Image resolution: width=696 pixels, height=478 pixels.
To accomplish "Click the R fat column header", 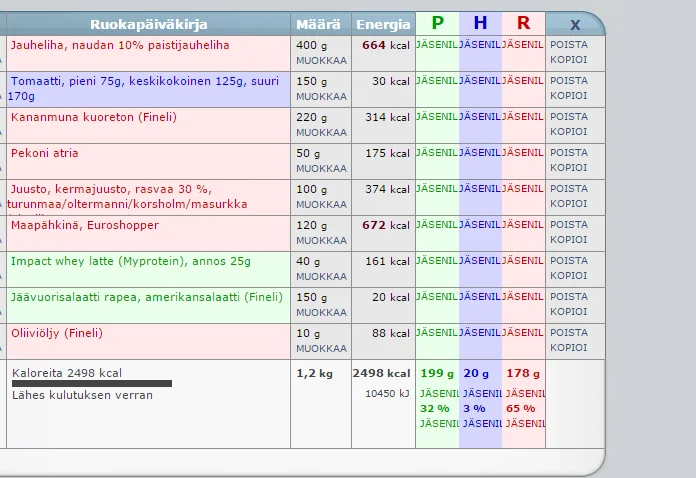I will pos(523,24).
